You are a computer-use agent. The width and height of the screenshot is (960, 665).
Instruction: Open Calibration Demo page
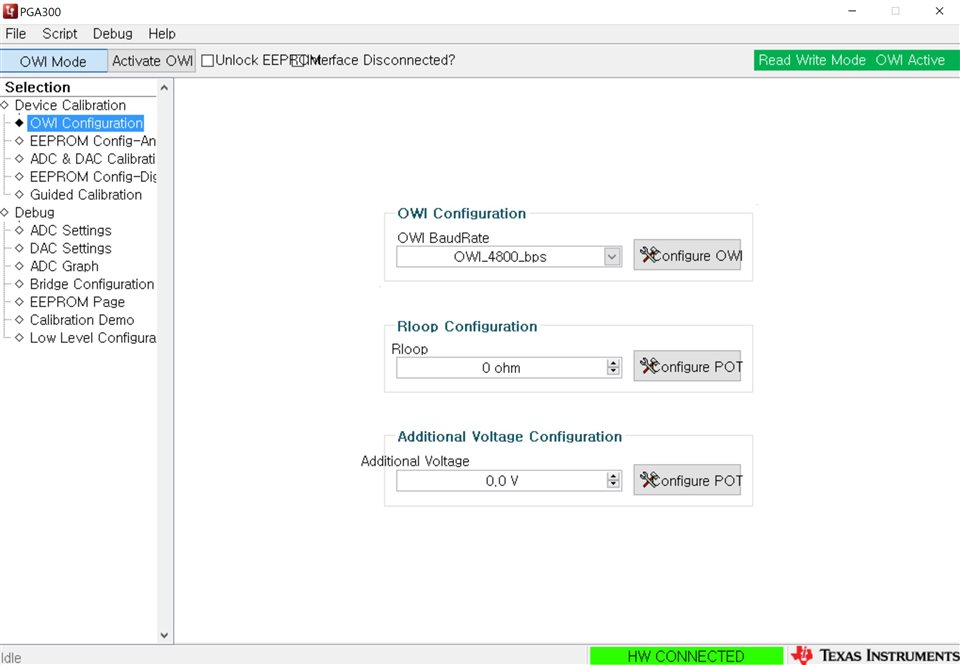82,320
